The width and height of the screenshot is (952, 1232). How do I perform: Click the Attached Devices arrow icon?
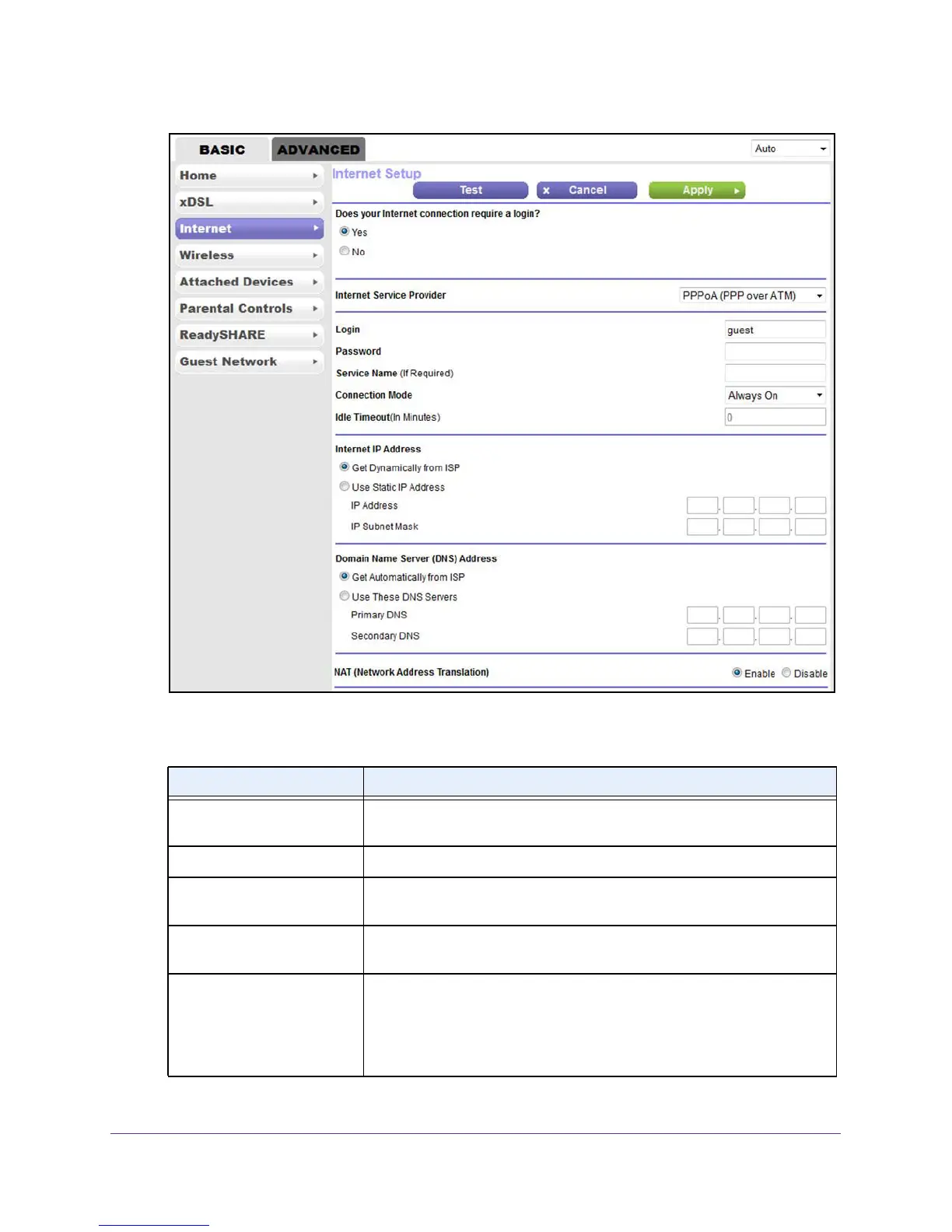(315, 282)
